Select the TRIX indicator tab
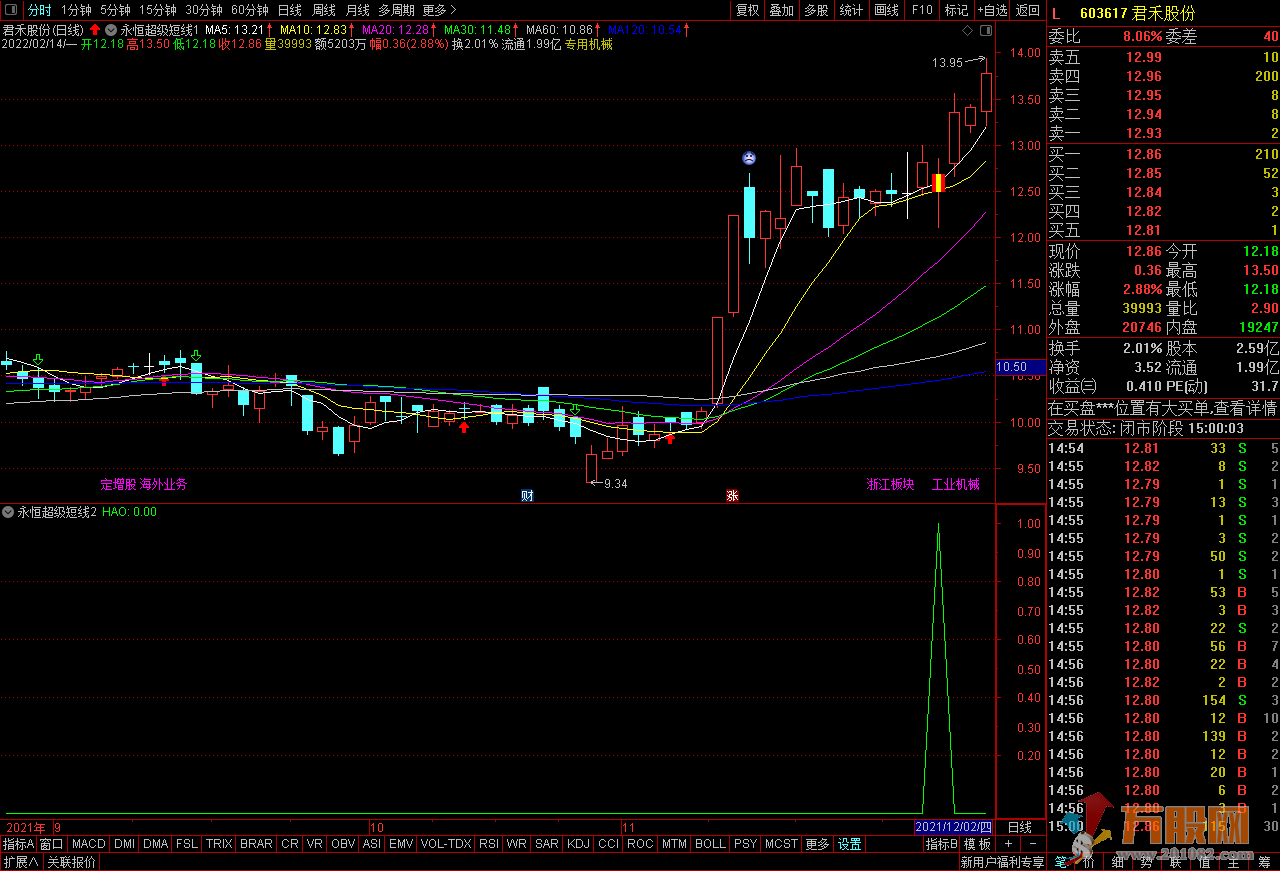1280x871 pixels. [219, 844]
